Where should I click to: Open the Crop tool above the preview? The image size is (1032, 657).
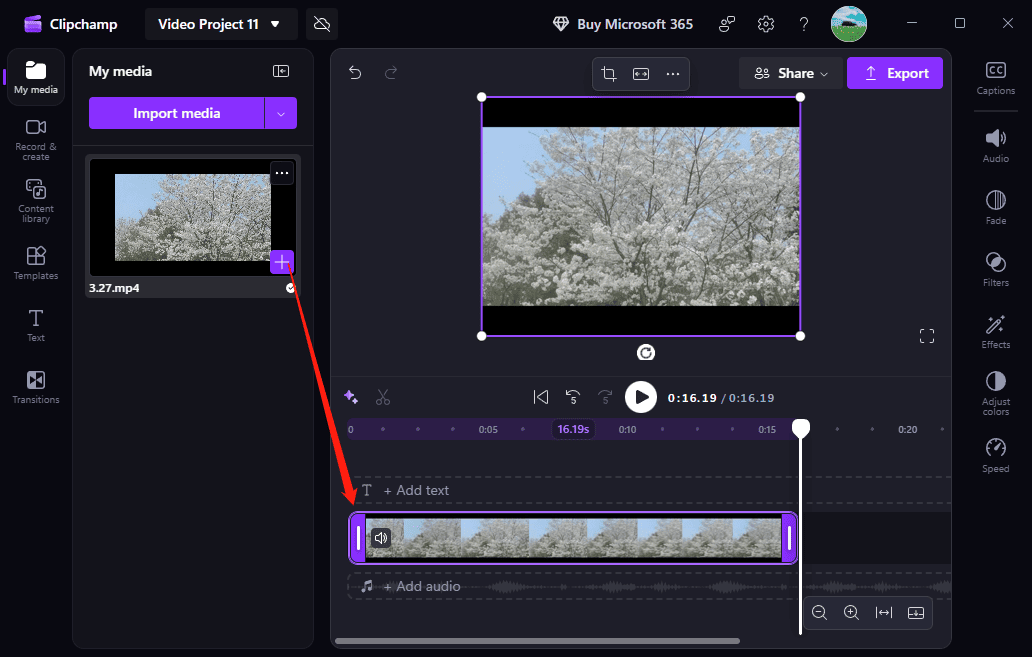609,74
